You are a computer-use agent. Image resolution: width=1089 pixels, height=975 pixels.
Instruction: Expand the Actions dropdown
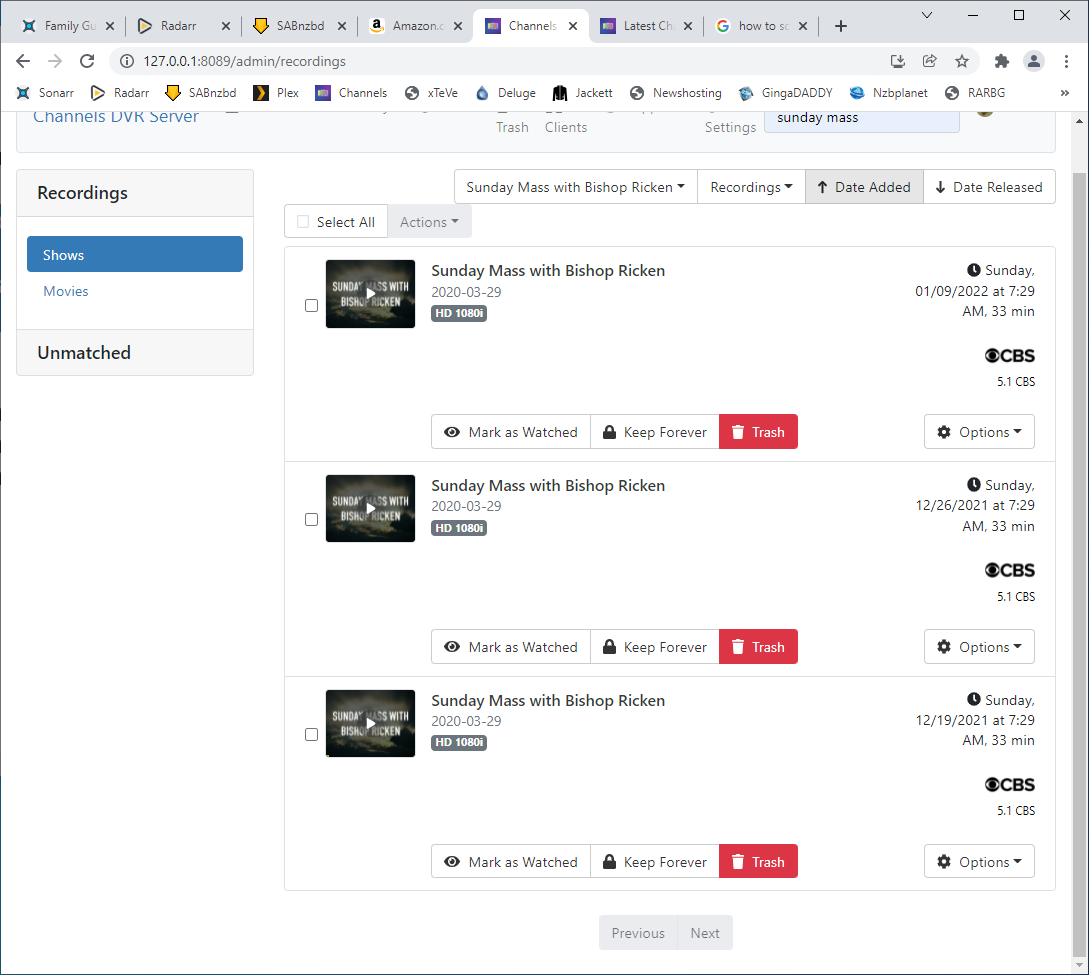tap(429, 222)
